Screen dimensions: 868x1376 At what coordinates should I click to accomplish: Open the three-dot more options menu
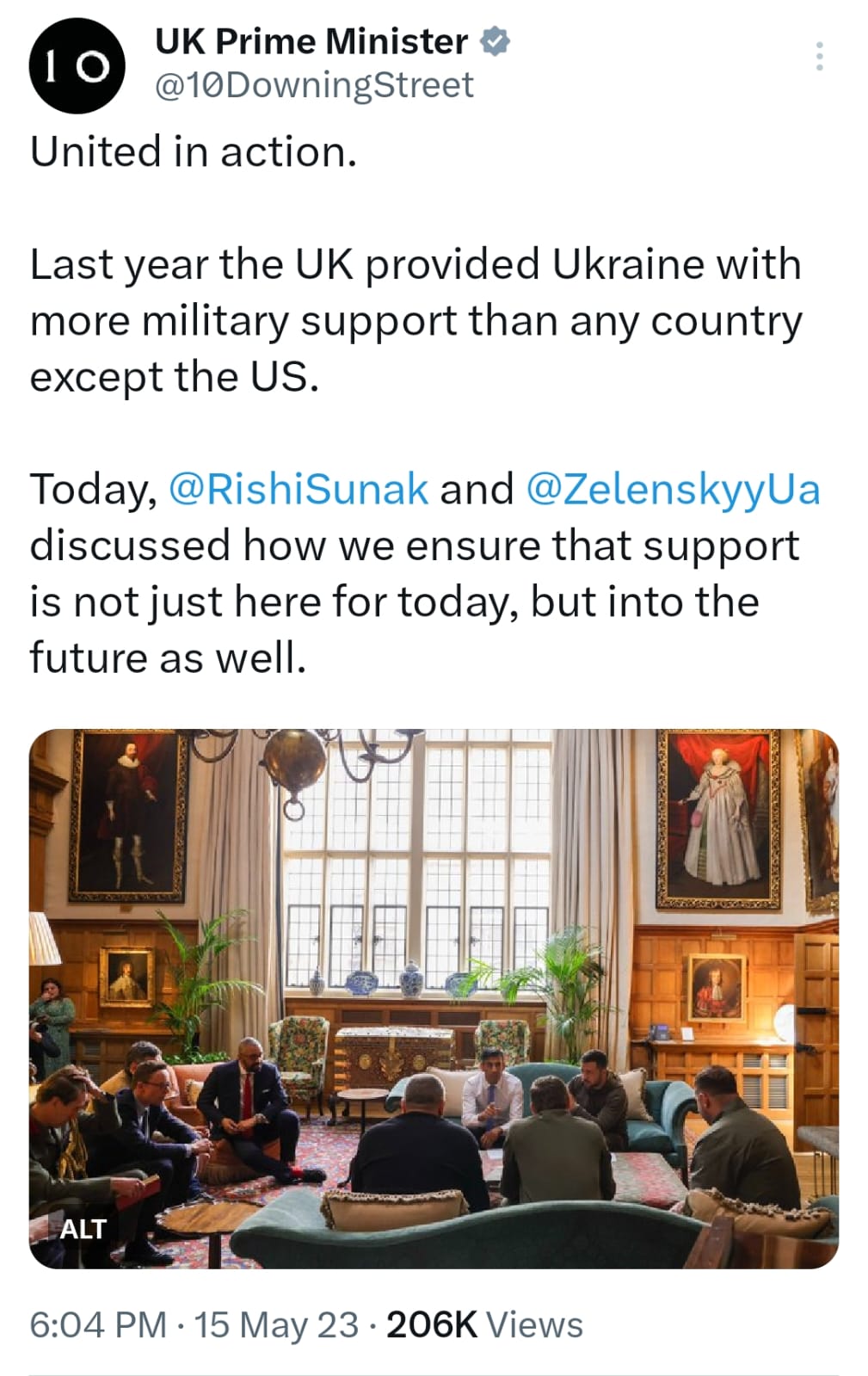click(819, 56)
